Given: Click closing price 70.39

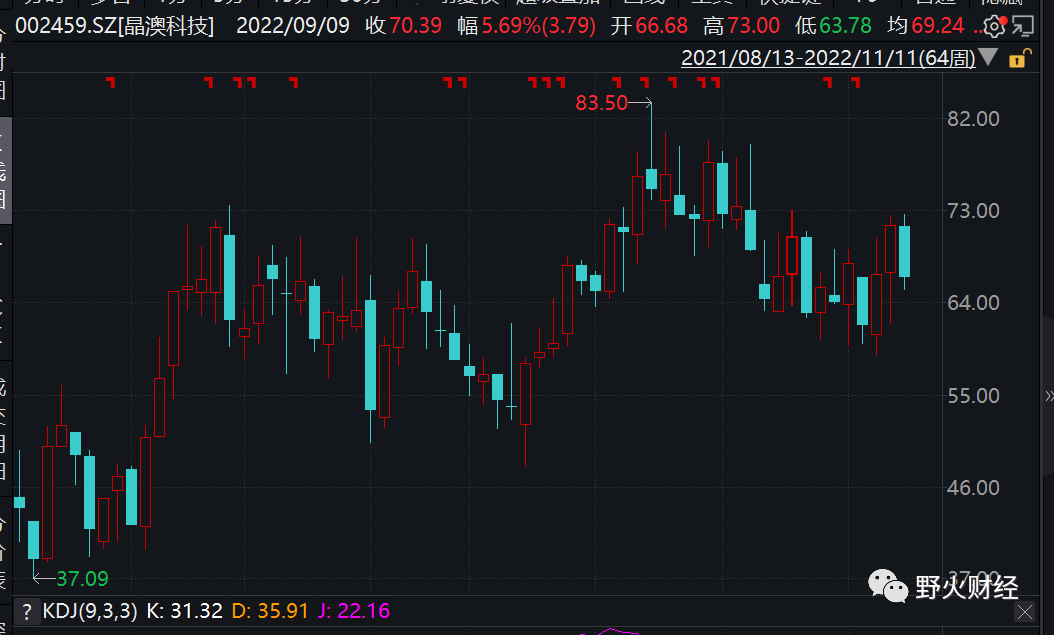Looking at the screenshot, I should point(415,26).
